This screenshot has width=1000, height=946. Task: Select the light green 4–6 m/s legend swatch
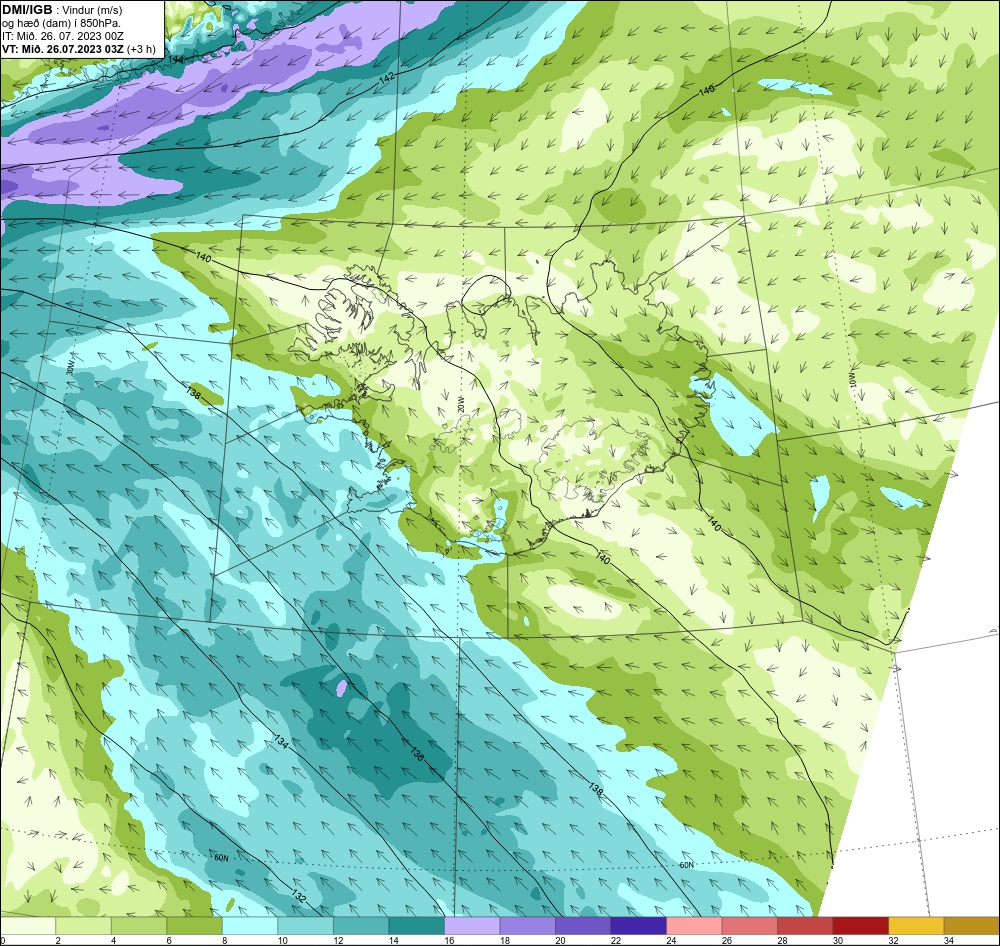point(139,925)
